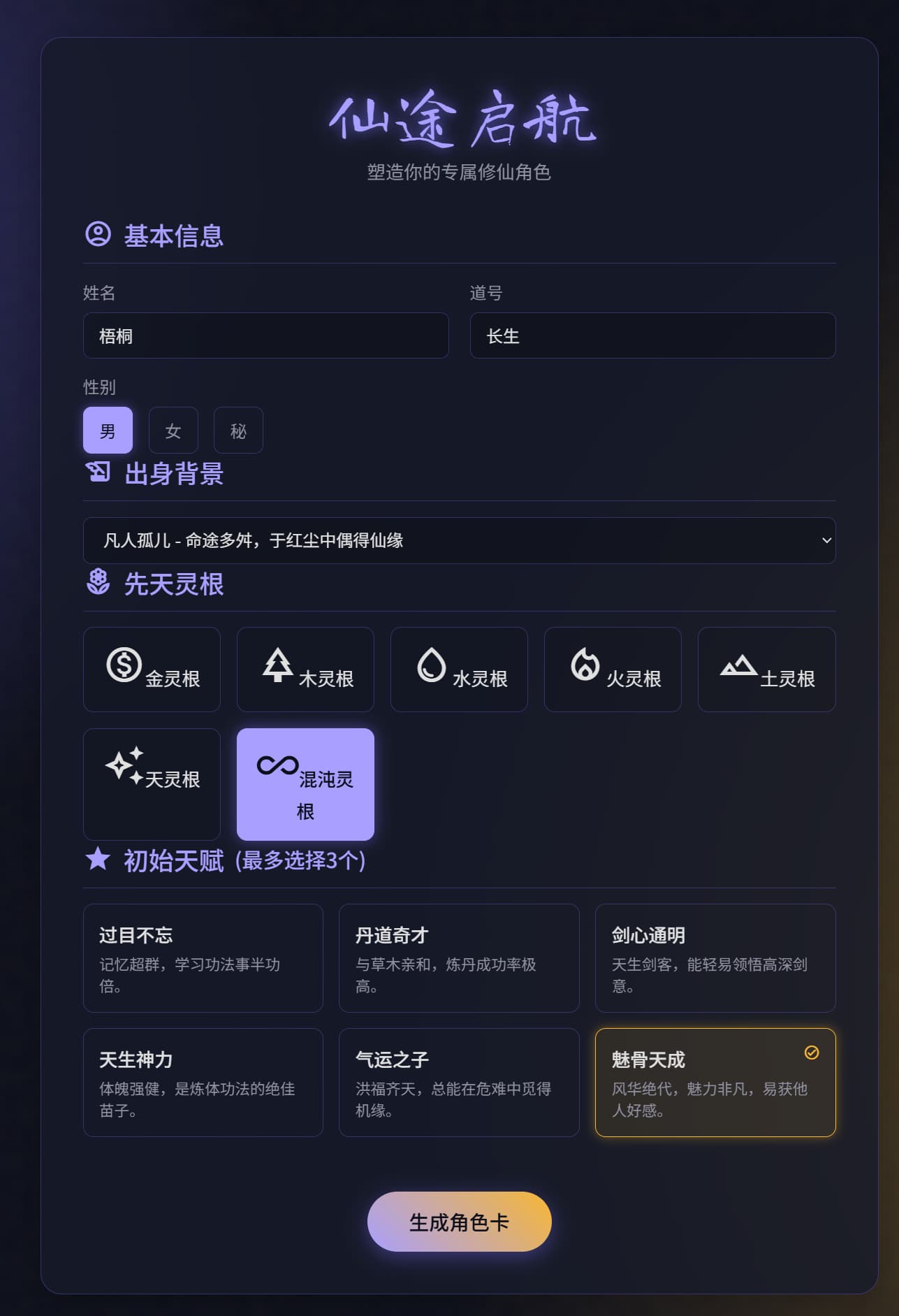Select the 火灵根 flame icon
Screen dimensions: 899x1316
coord(585,664)
